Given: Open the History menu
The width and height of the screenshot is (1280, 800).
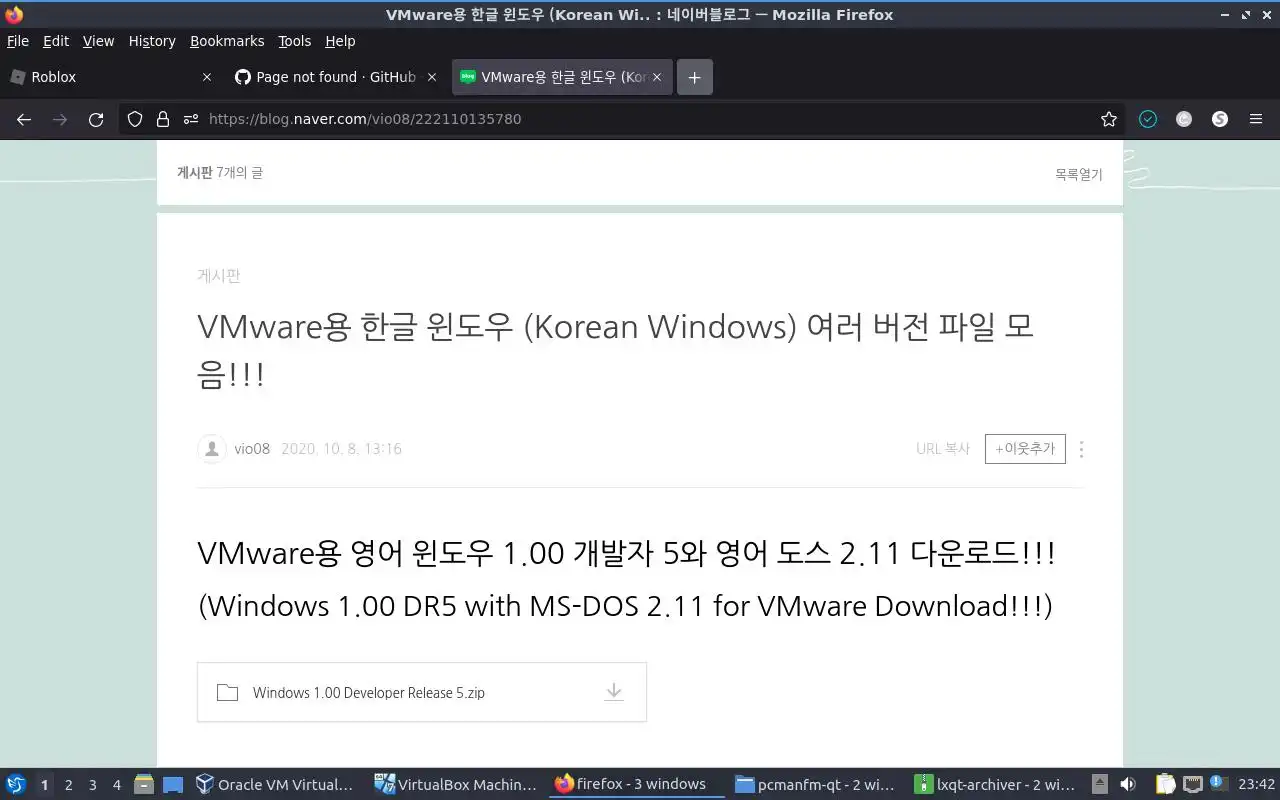Looking at the screenshot, I should tap(152, 41).
